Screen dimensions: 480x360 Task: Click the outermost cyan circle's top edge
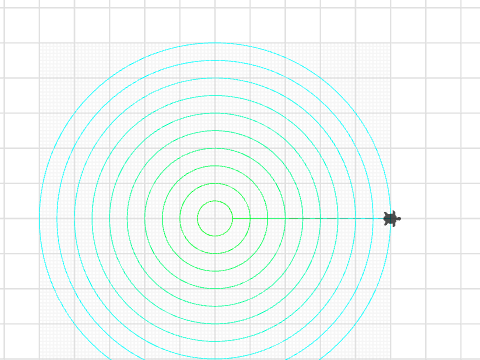click(x=215, y=43)
